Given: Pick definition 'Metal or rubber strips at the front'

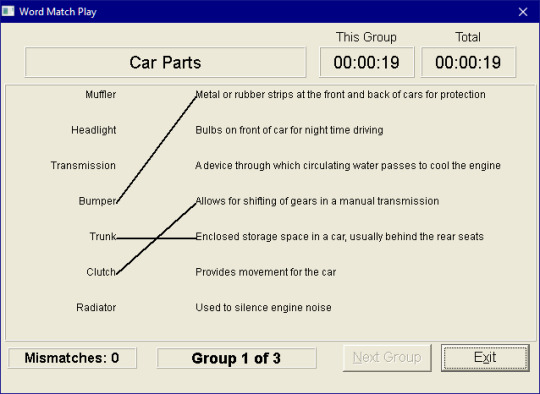Looking at the screenshot, I should pos(340,94).
